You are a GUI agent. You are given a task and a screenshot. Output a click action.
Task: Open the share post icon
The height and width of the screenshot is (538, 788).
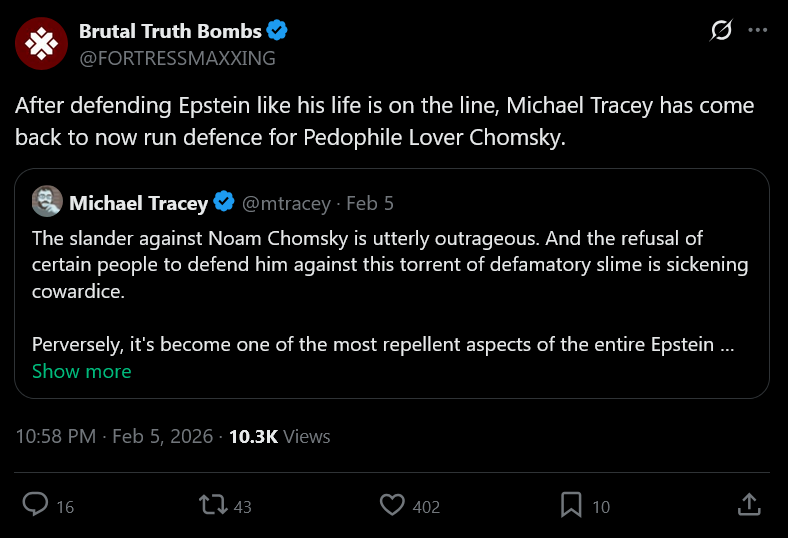point(750,505)
